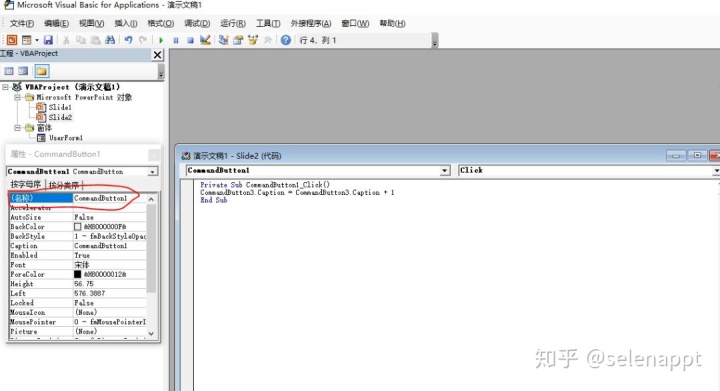The image size is (720, 391).
Task: Click the View Object icon in project pane
Action: (23, 71)
